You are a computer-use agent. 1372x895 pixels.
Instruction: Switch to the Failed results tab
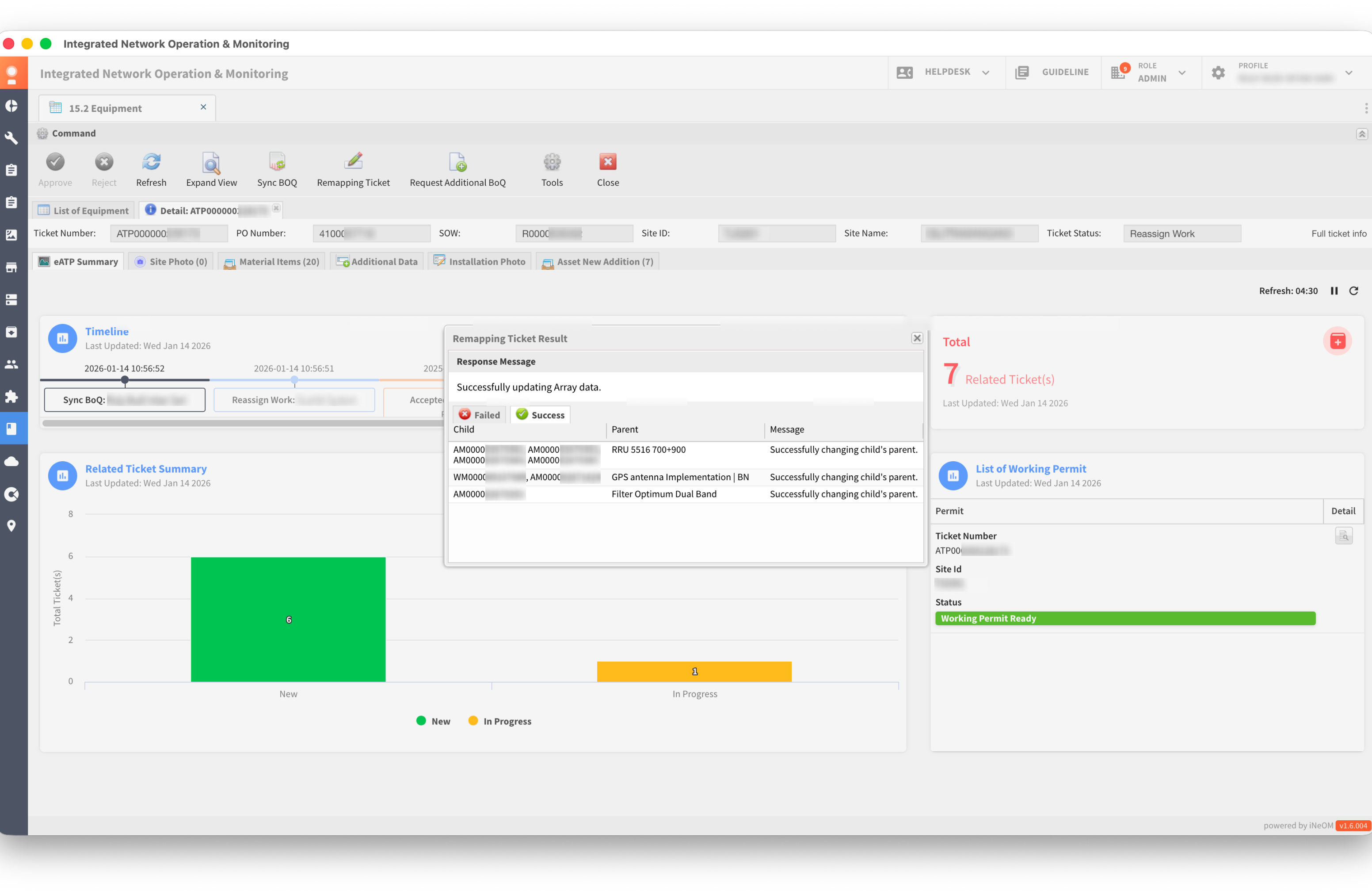click(480, 415)
